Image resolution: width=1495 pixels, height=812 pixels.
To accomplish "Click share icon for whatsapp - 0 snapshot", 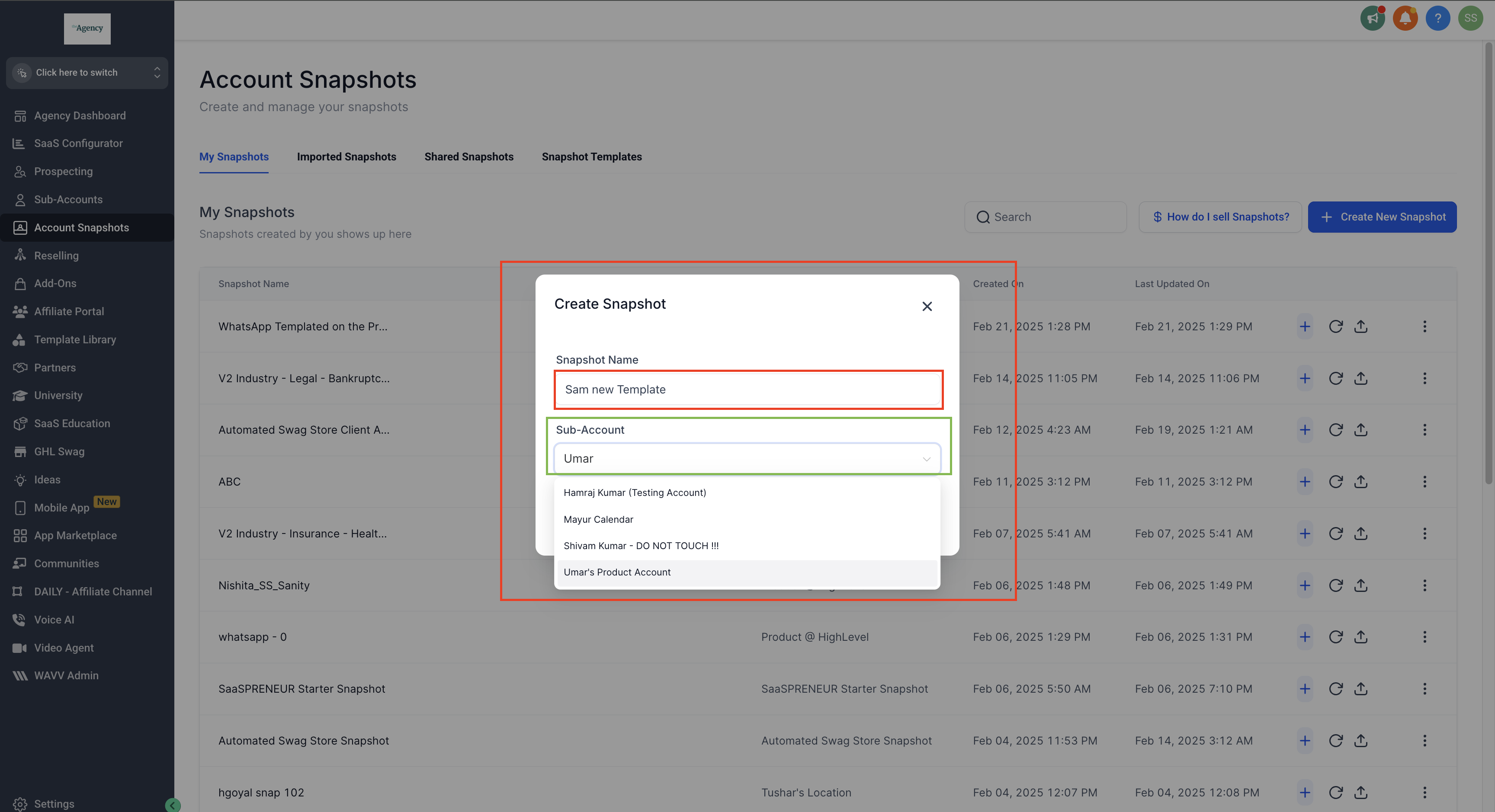I will click(1361, 637).
